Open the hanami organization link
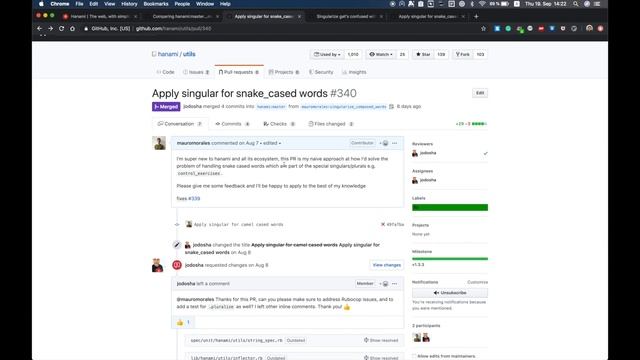 tap(168, 54)
